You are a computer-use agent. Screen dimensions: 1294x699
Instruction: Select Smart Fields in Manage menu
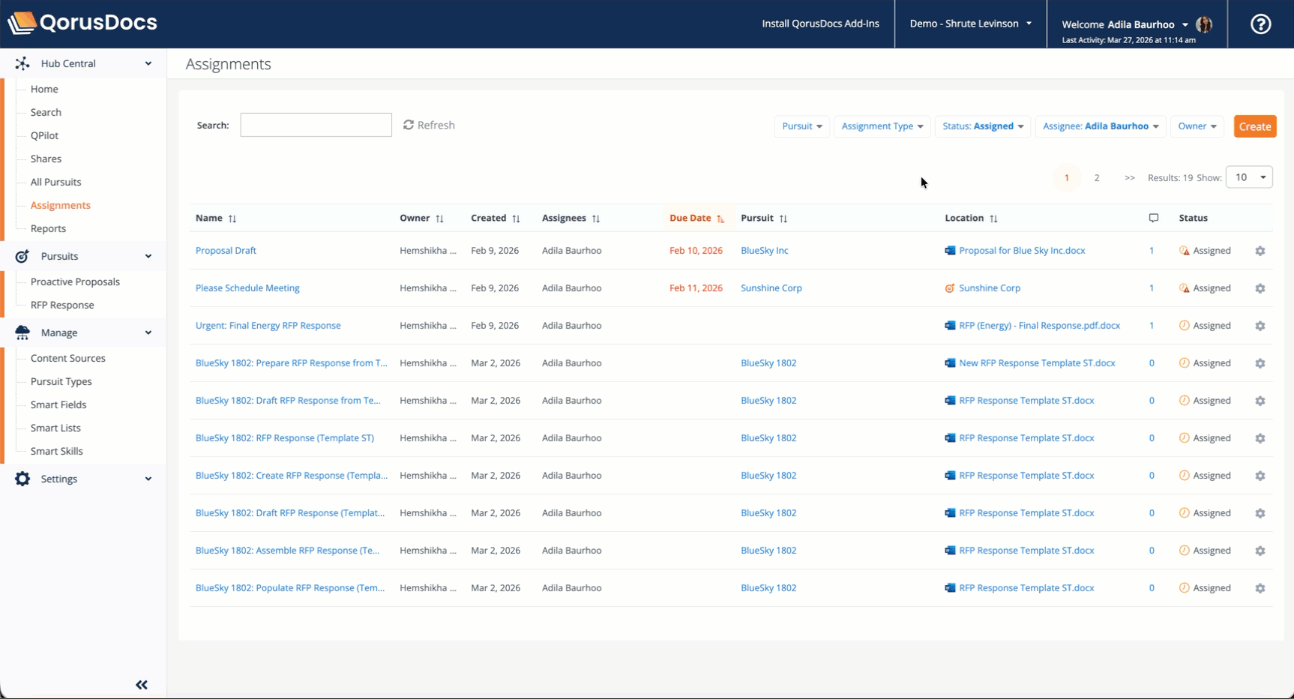tap(58, 405)
